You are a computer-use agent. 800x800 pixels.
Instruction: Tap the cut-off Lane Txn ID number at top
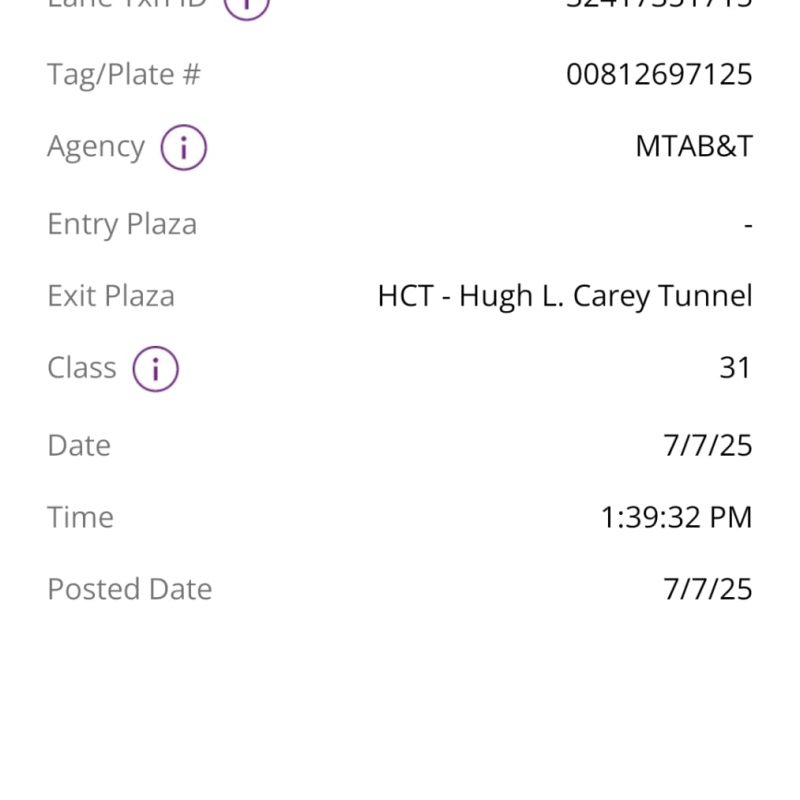[x=659, y=4]
